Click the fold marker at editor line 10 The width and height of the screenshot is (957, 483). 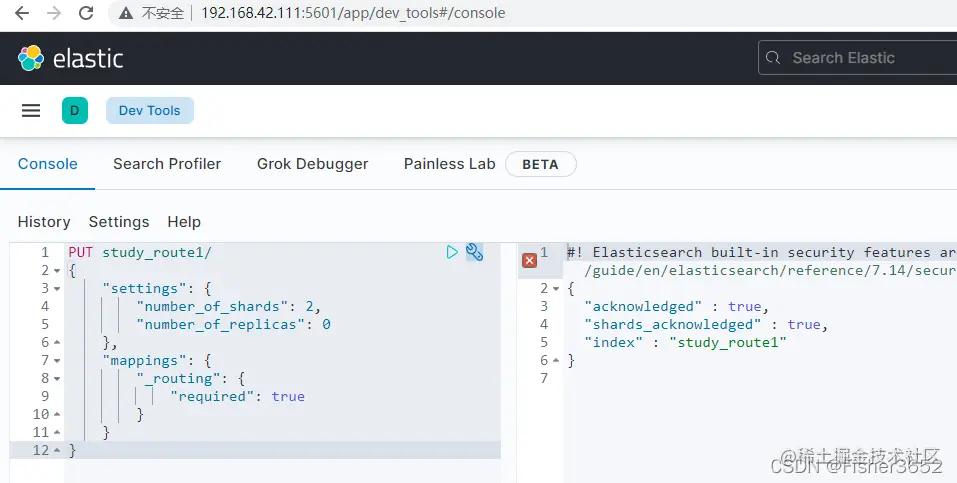(57, 415)
